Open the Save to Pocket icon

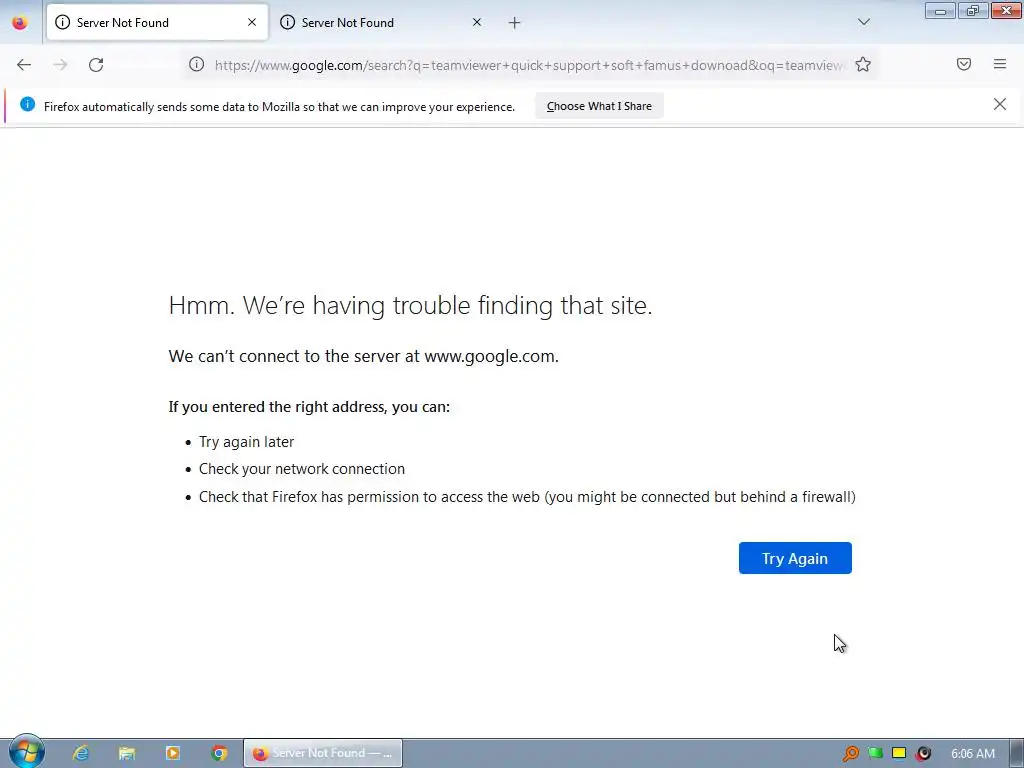click(964, 64)
